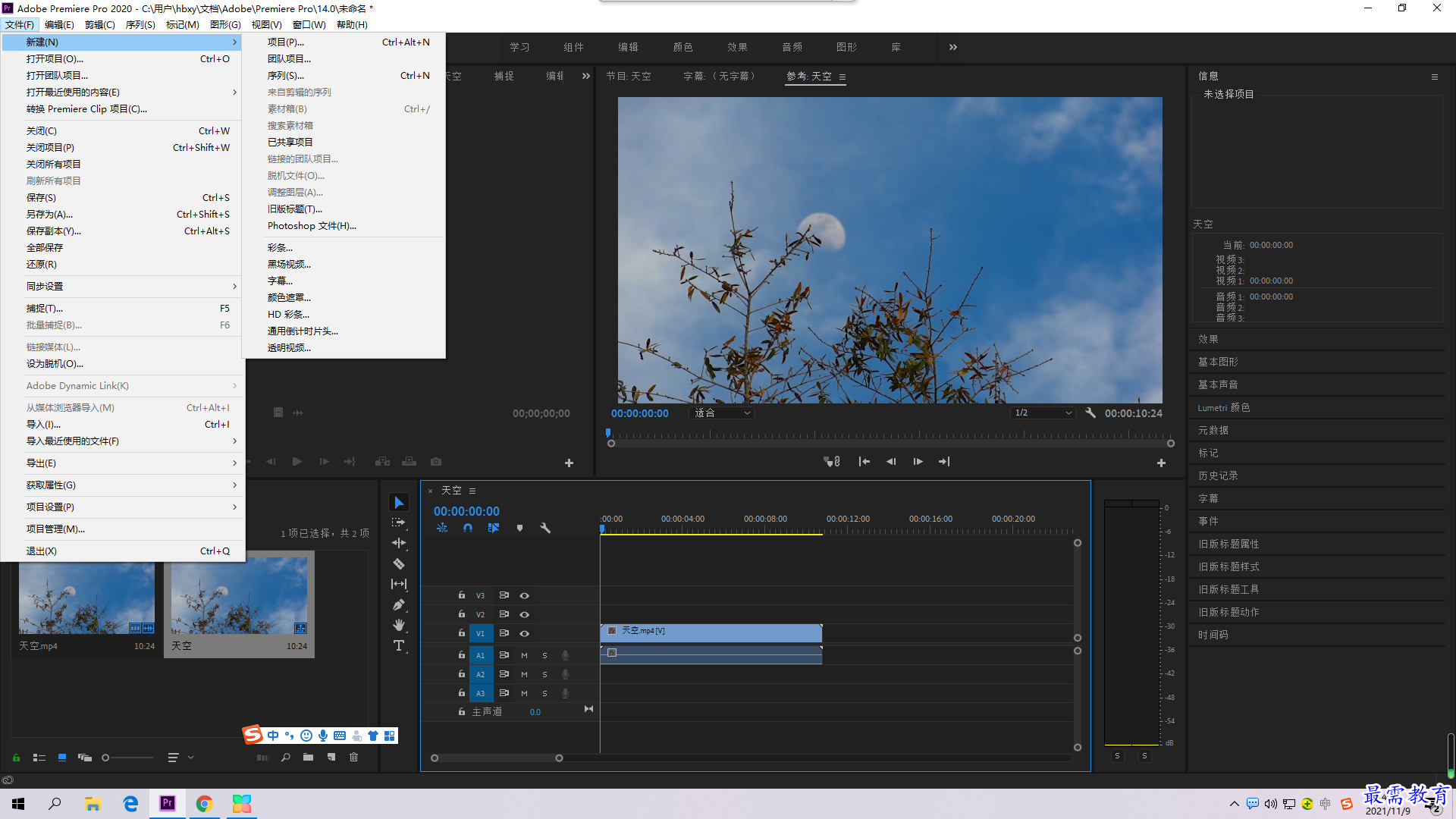
Task: Mute audio track A1
Action: pos(524,655)
